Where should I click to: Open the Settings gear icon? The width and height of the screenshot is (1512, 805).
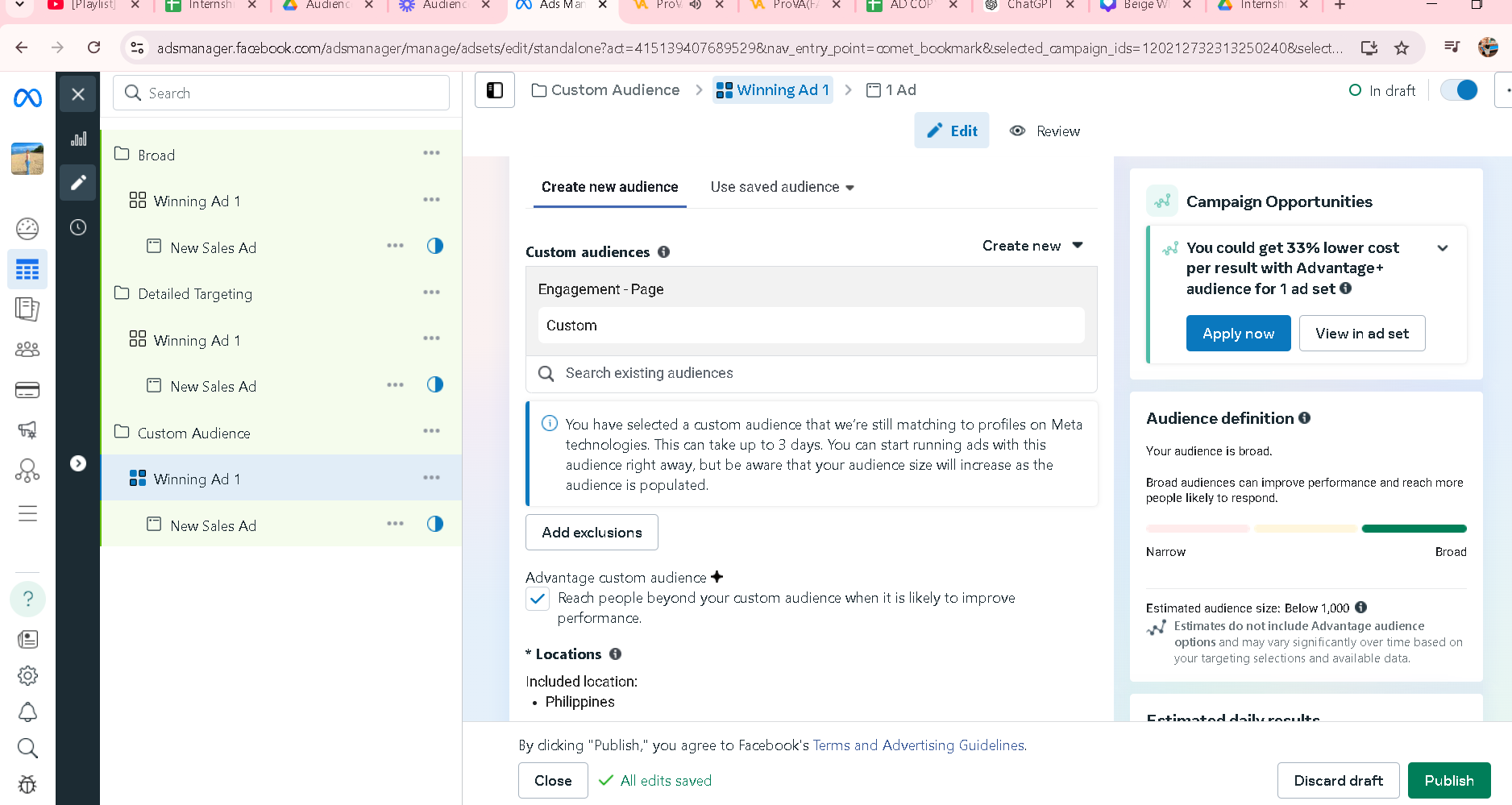(x=27, y=676)
